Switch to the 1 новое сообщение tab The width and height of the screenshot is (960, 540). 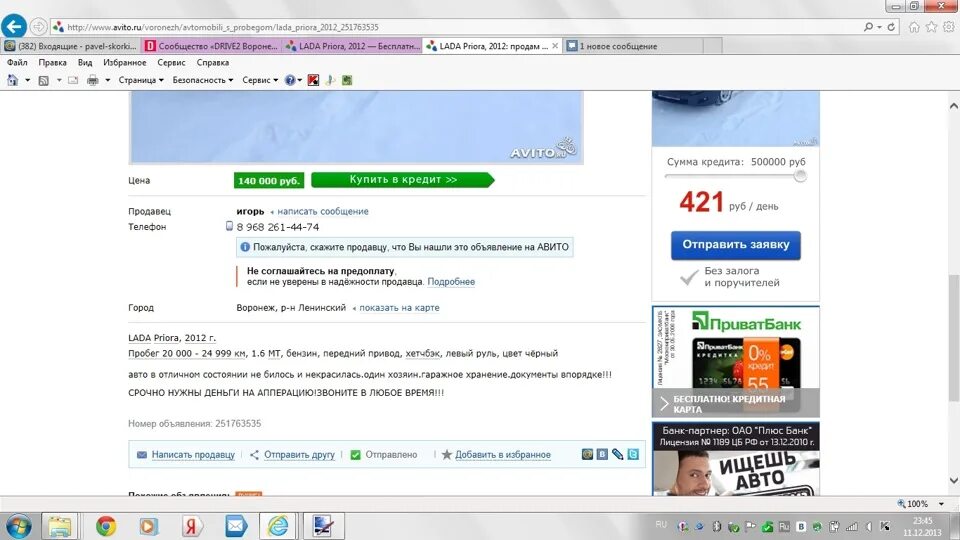[x=632, y=46]
